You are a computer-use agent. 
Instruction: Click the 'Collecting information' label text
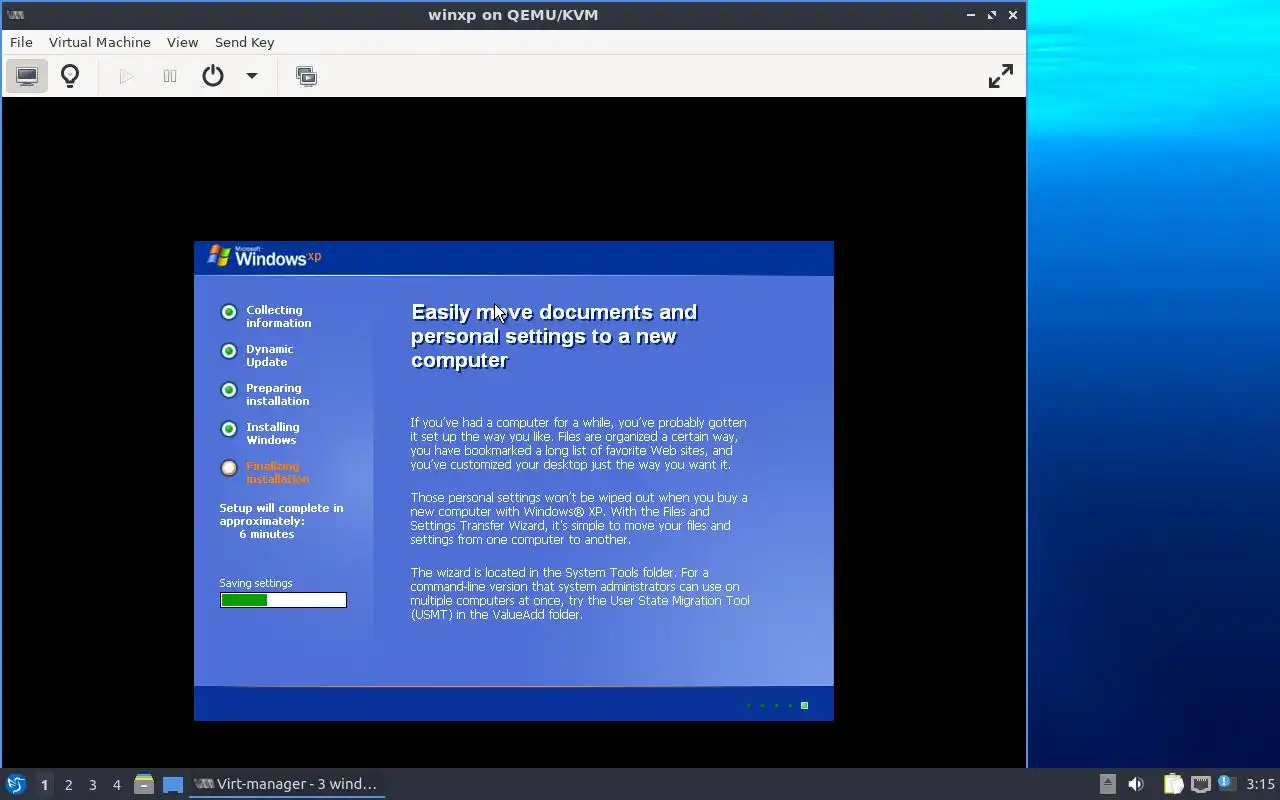pyautogui.click(x=278, y=316)
